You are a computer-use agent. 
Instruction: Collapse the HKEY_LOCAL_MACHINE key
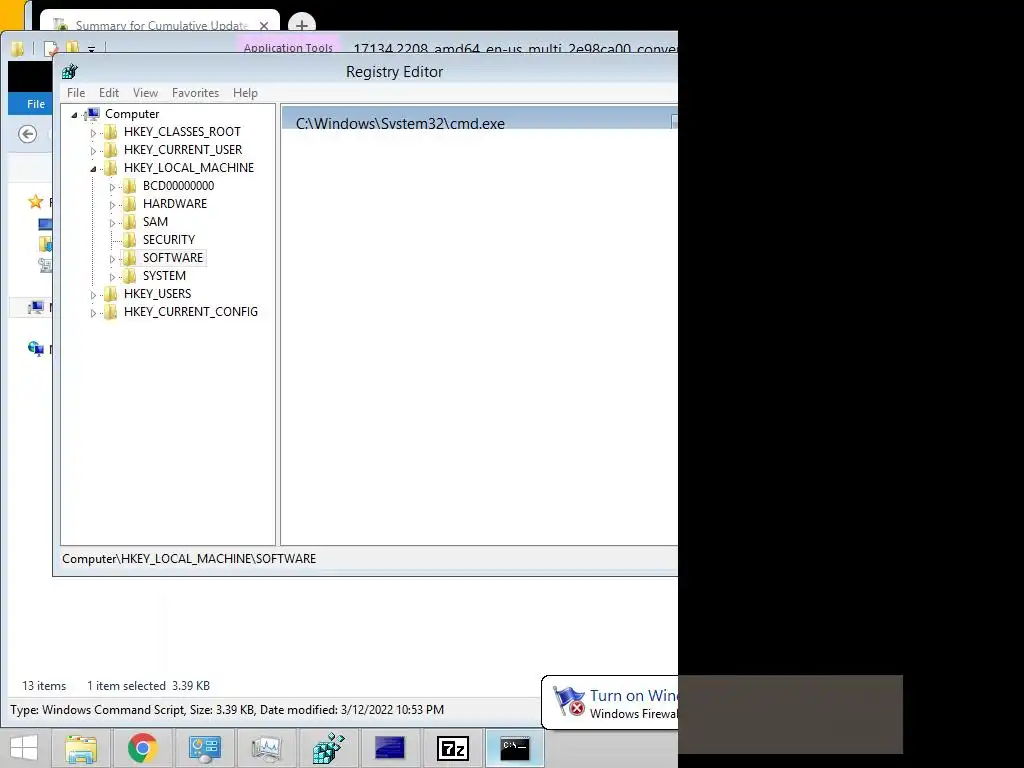(93, 169)
